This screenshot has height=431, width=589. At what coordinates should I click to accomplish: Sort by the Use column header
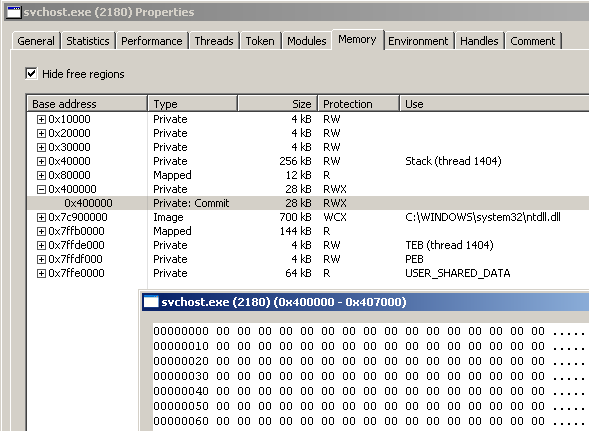(494, 104)
